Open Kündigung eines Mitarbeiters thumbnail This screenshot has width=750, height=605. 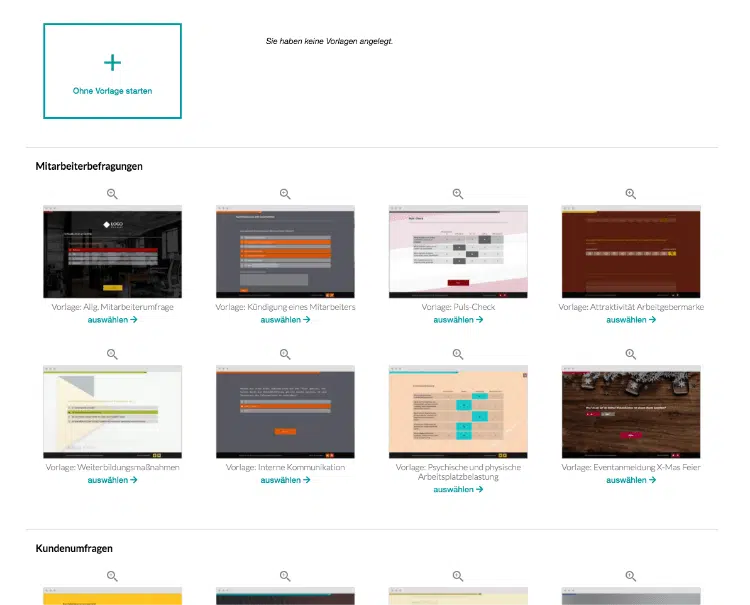click(285, 252)
